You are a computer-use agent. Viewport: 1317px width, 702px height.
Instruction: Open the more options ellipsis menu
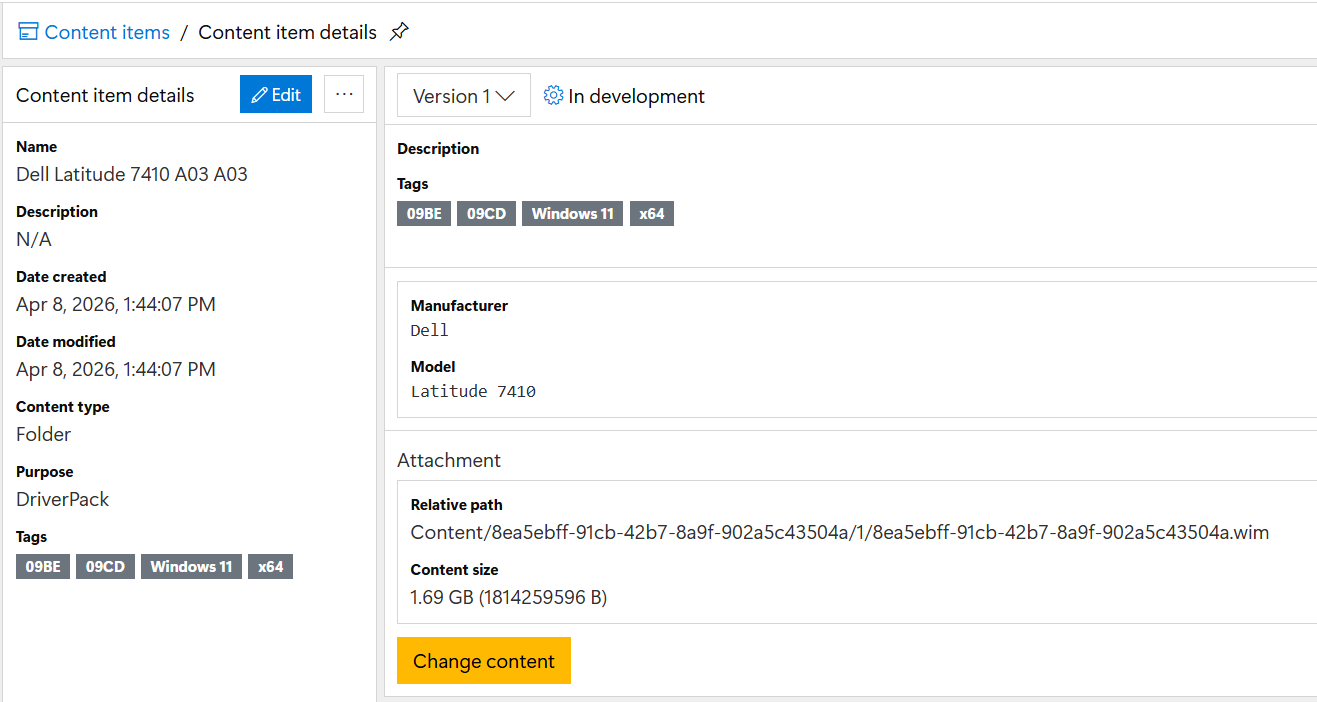344,95
